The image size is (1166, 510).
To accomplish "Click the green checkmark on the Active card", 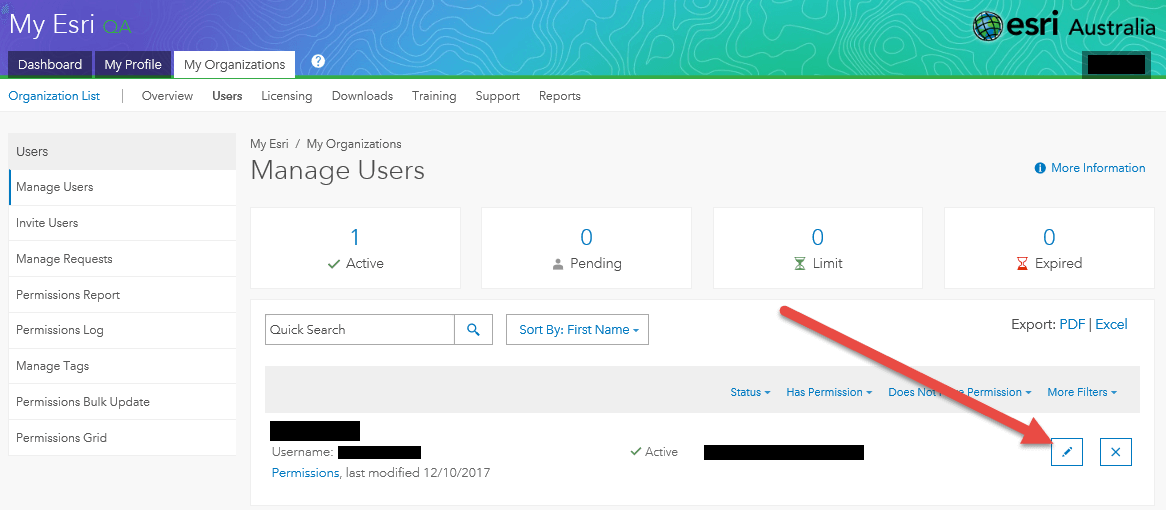I will [x=334, y=263].
